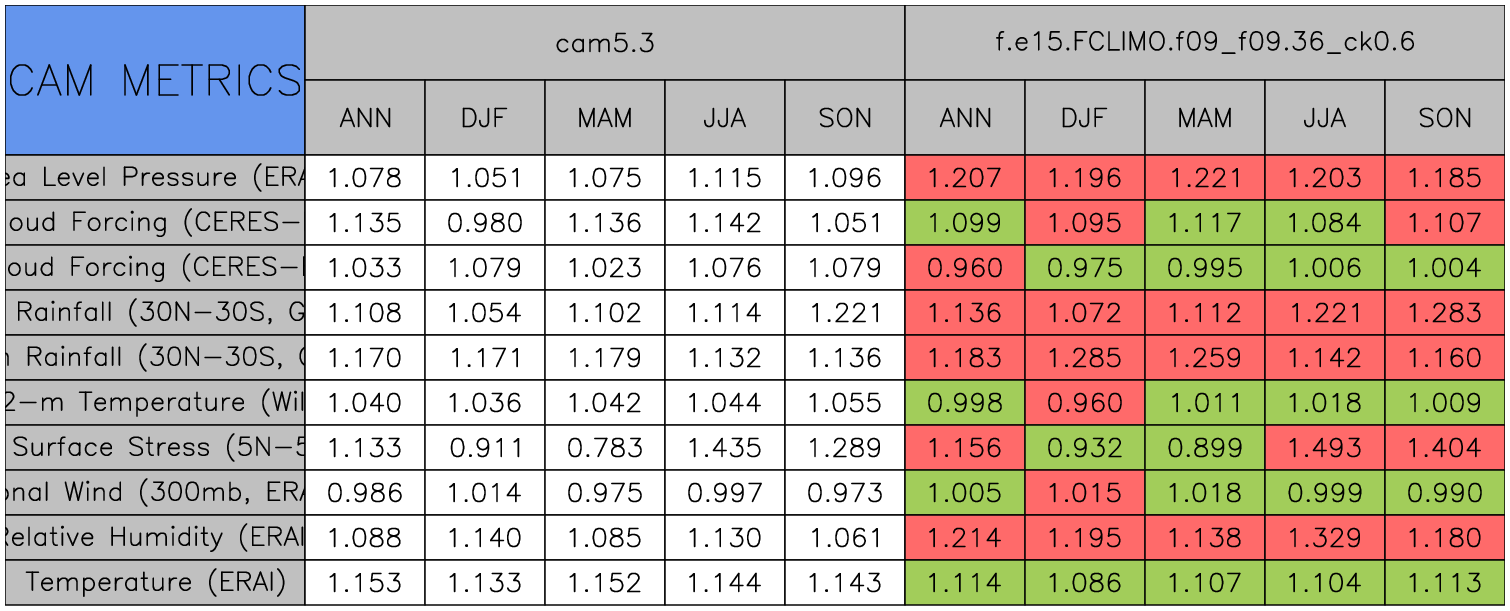Click the Relative Humidity row label

coord(154,537)
